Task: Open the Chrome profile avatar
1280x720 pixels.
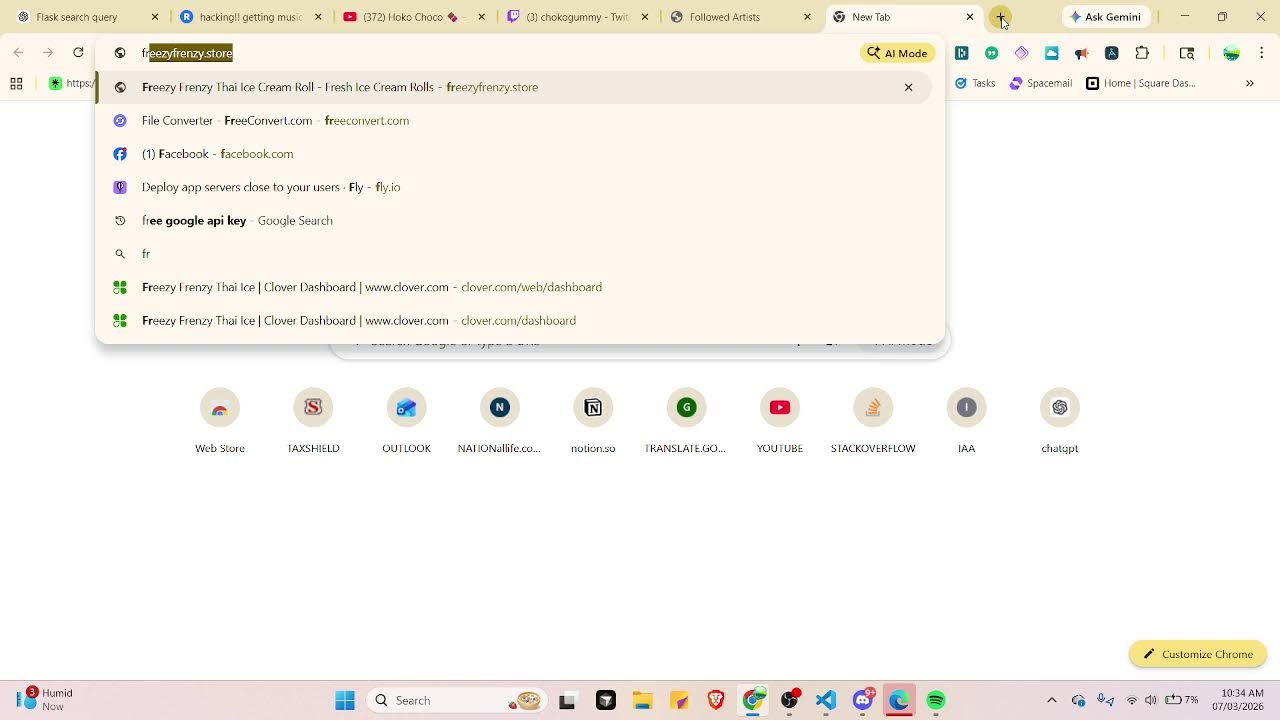Action: [1232, 53]
